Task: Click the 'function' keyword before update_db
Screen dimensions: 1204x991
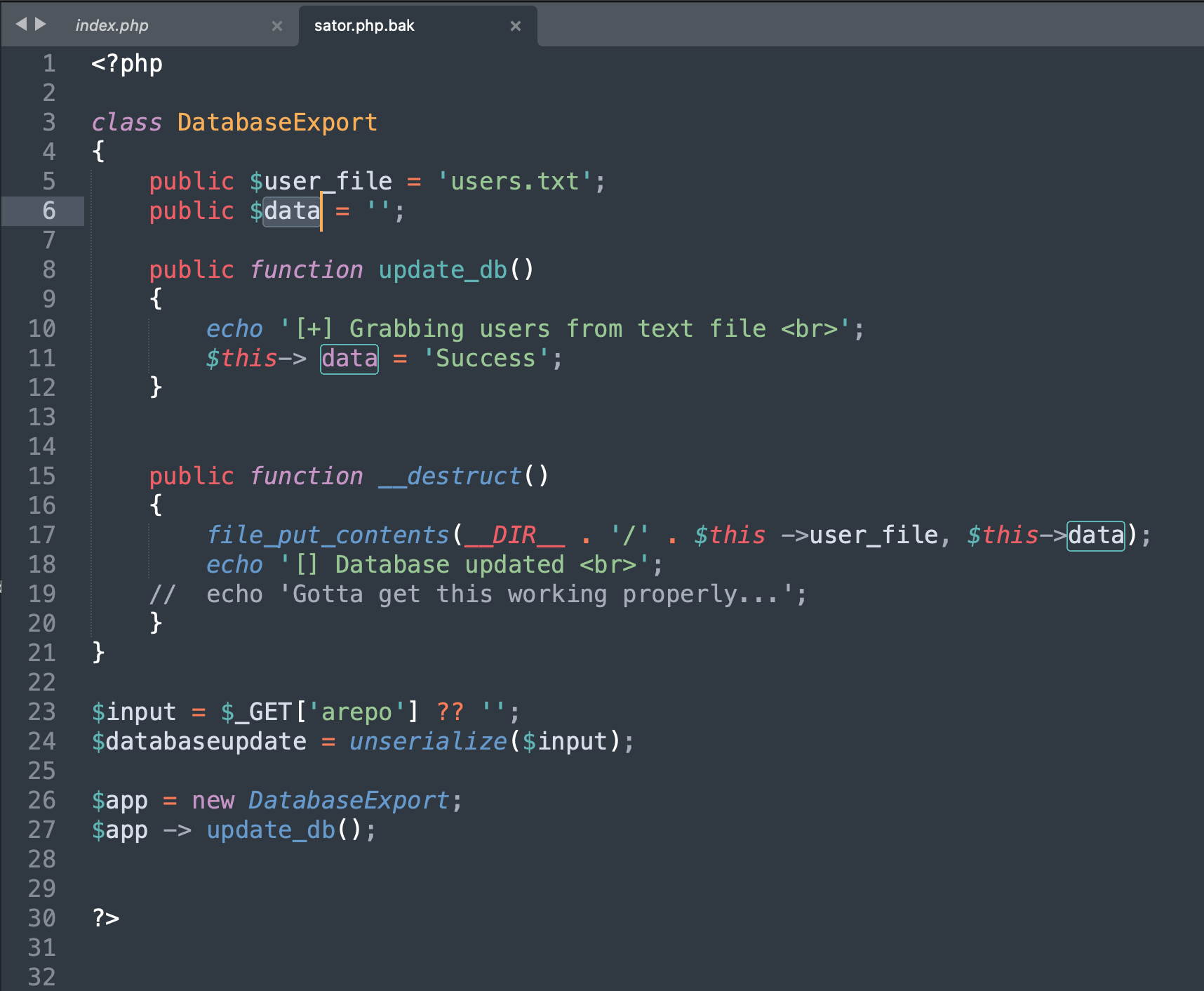Action: coord(307,270)
